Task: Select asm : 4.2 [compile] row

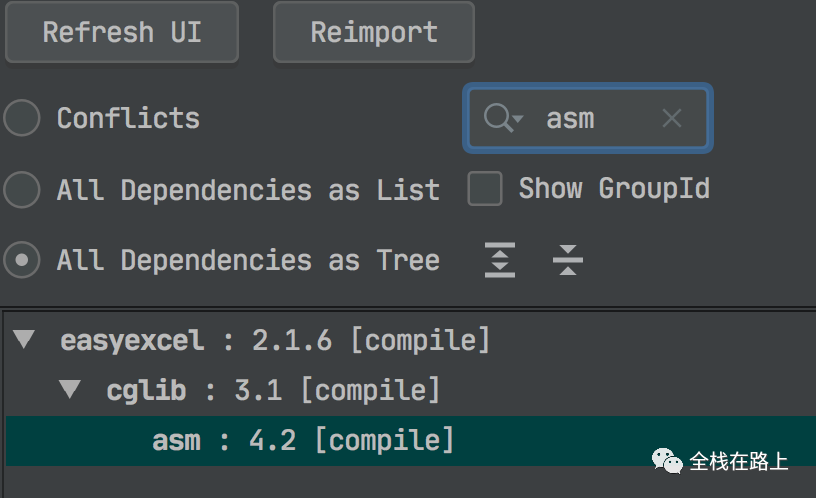Action: 410,440
